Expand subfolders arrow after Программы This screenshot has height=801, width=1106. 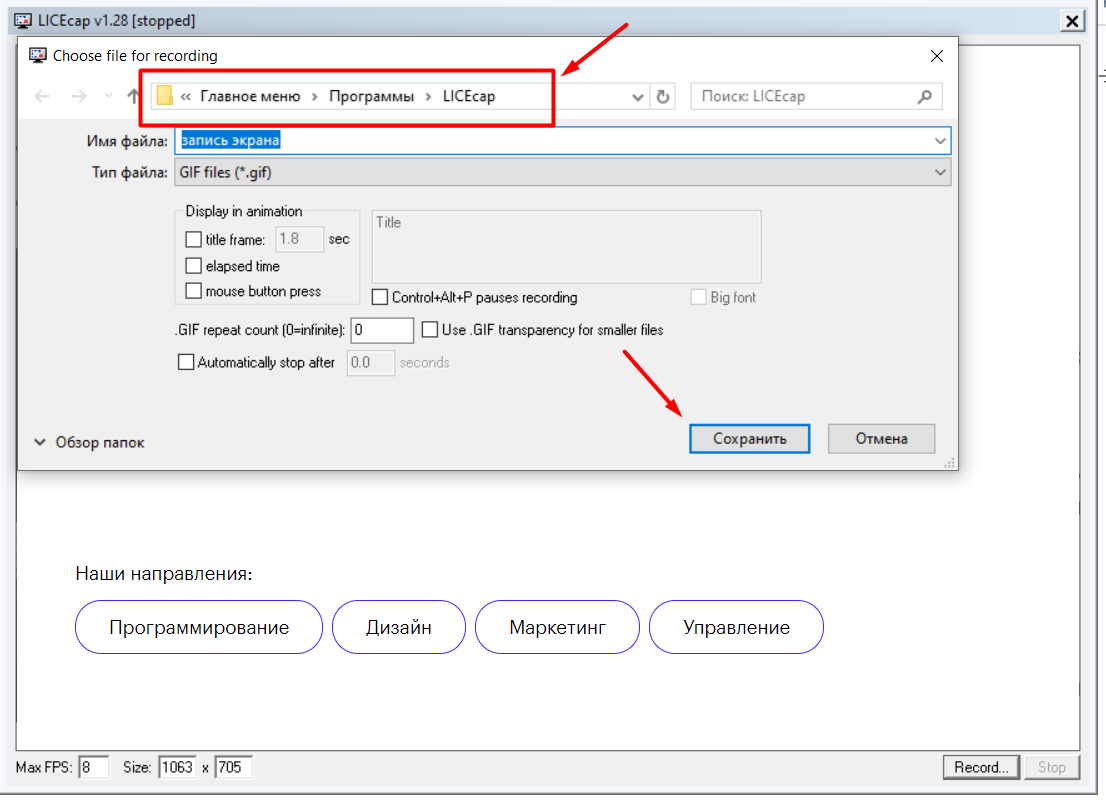tap(428, 97)
